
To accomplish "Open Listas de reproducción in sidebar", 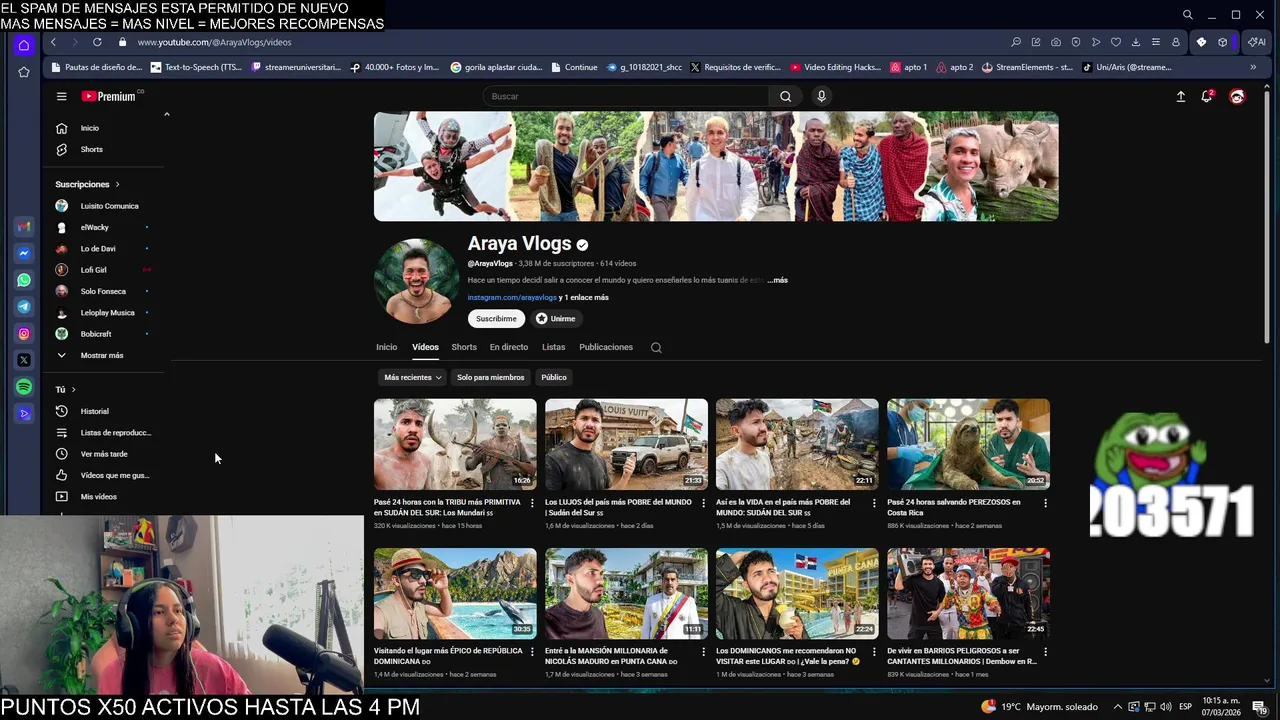I will point(115,433).
